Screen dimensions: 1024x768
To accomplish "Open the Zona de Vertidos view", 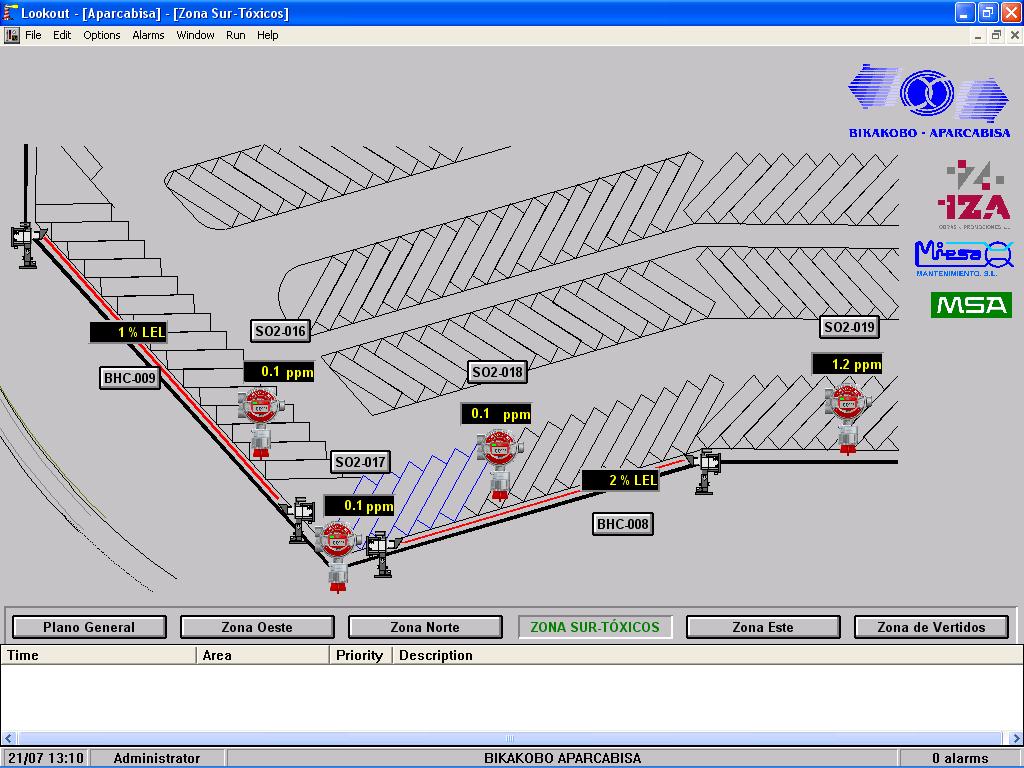I will tap(931, 627).
